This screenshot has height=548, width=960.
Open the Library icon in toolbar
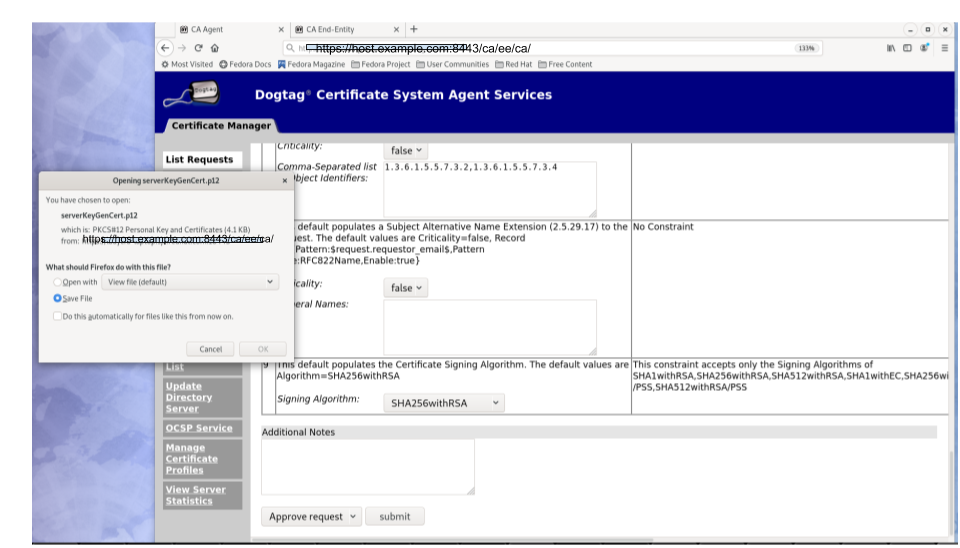pos(891,47)
